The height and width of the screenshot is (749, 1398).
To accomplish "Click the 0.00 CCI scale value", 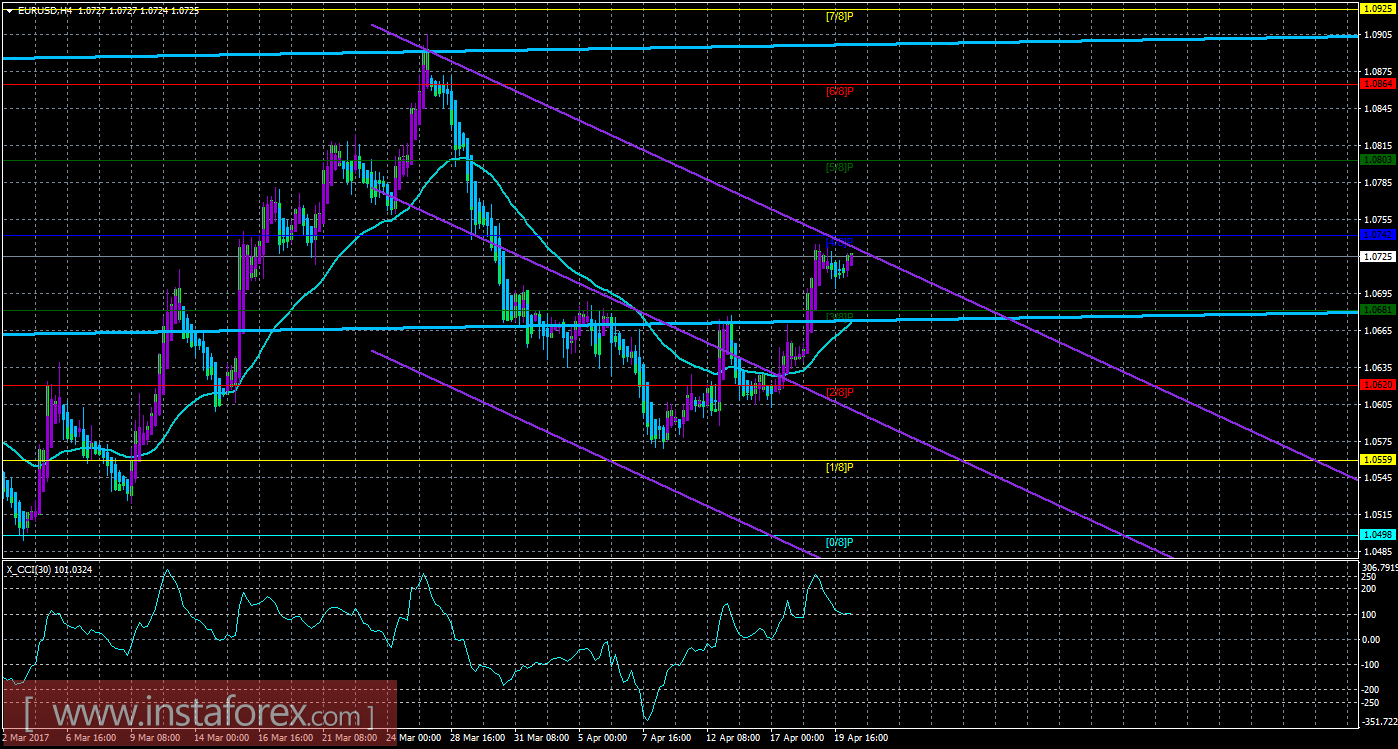I will tap(1372, 639).
